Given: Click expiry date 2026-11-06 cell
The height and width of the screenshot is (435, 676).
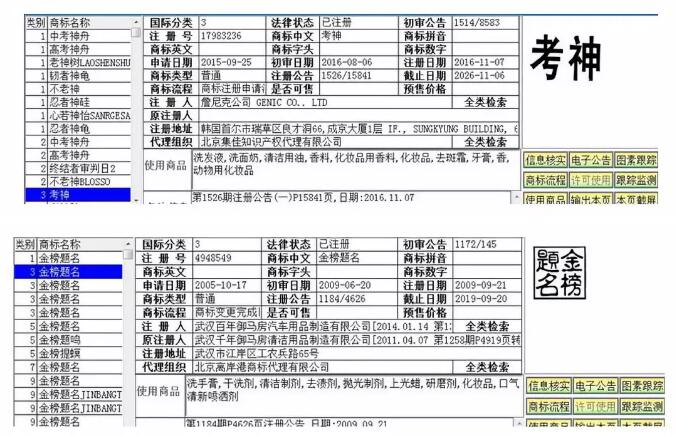Looking at the screenshot, I should pos(485,75).
